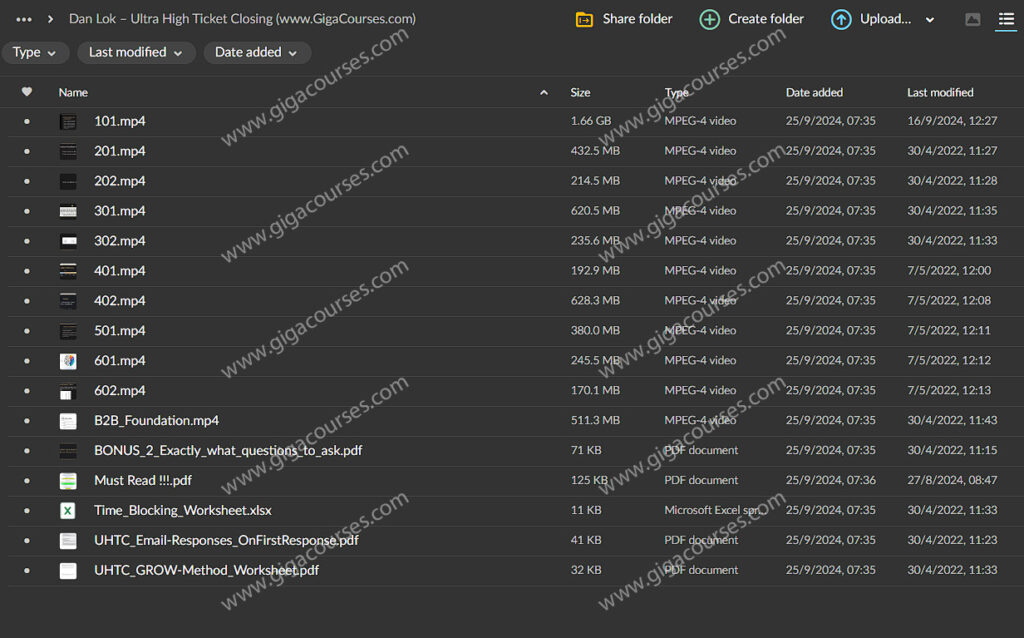Viewport: 1024px width, 638px height.
Task: Open the breadcrumb ellipsis menu
Action: point(24,19)
